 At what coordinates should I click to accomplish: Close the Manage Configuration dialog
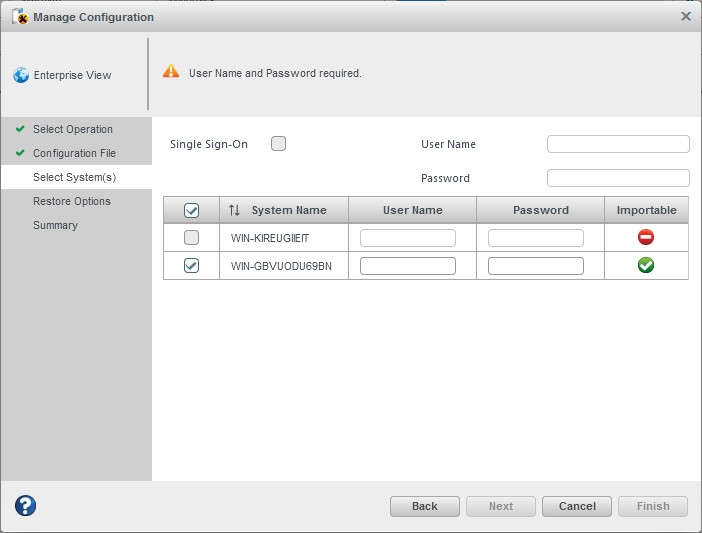click(686, 16)
